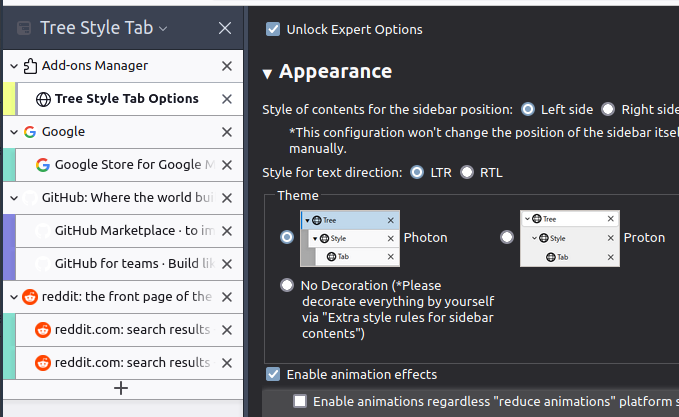Open a new tab with plus button

[121, 388]
